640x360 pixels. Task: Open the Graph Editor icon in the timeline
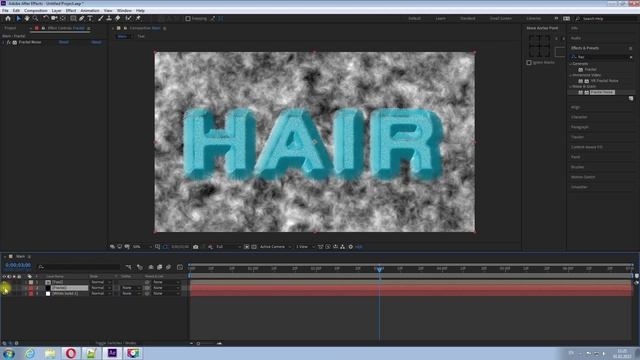point(180,267)
